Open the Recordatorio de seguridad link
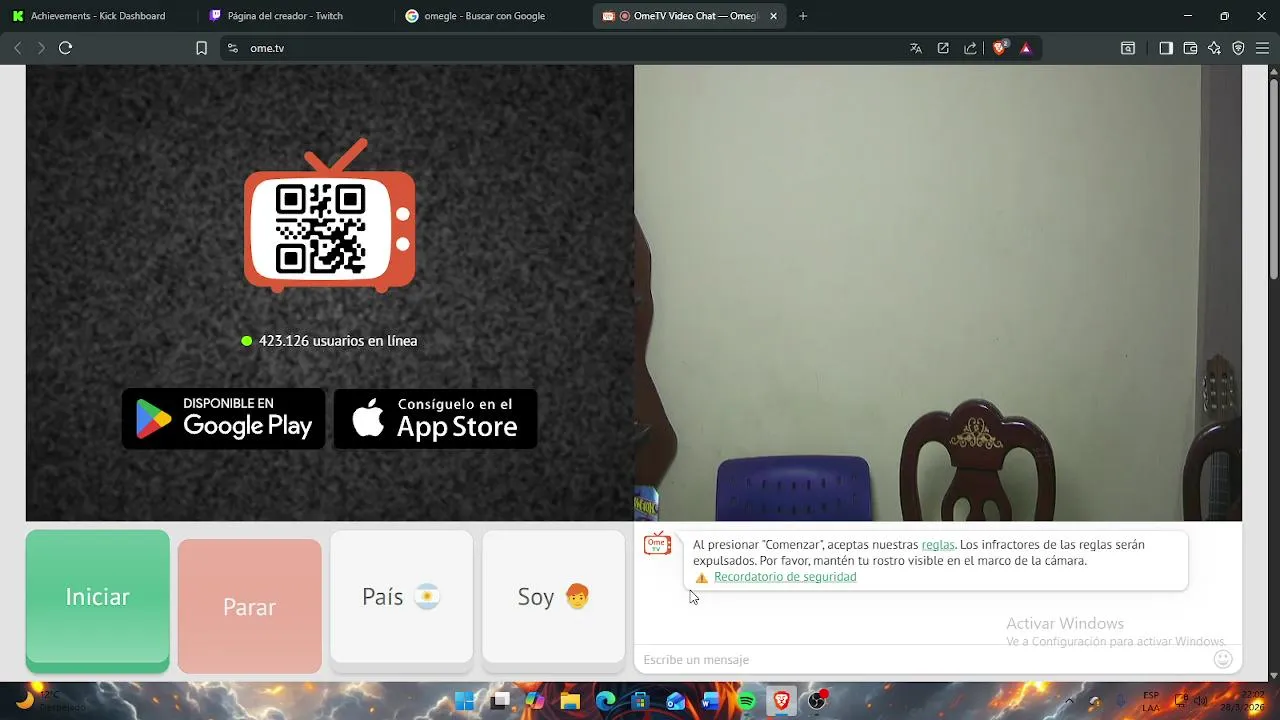 pyautogui.click(x=785, y=577)
